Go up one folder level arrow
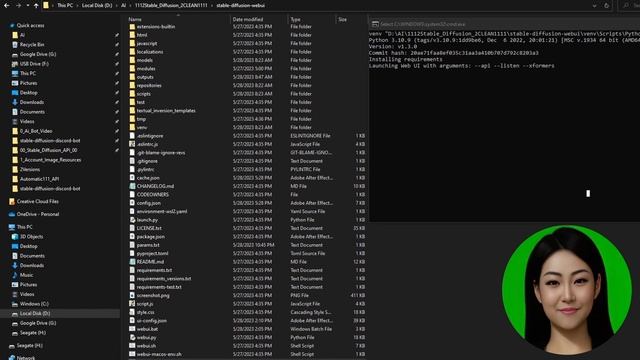640x360 pixels. point(36,6)
